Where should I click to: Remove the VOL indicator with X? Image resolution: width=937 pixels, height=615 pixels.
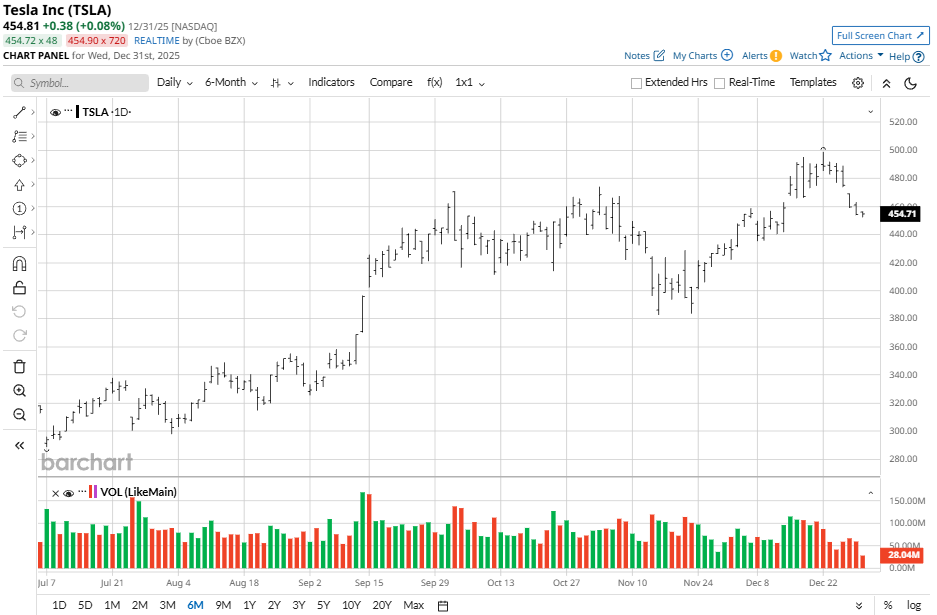click(55, 493)
